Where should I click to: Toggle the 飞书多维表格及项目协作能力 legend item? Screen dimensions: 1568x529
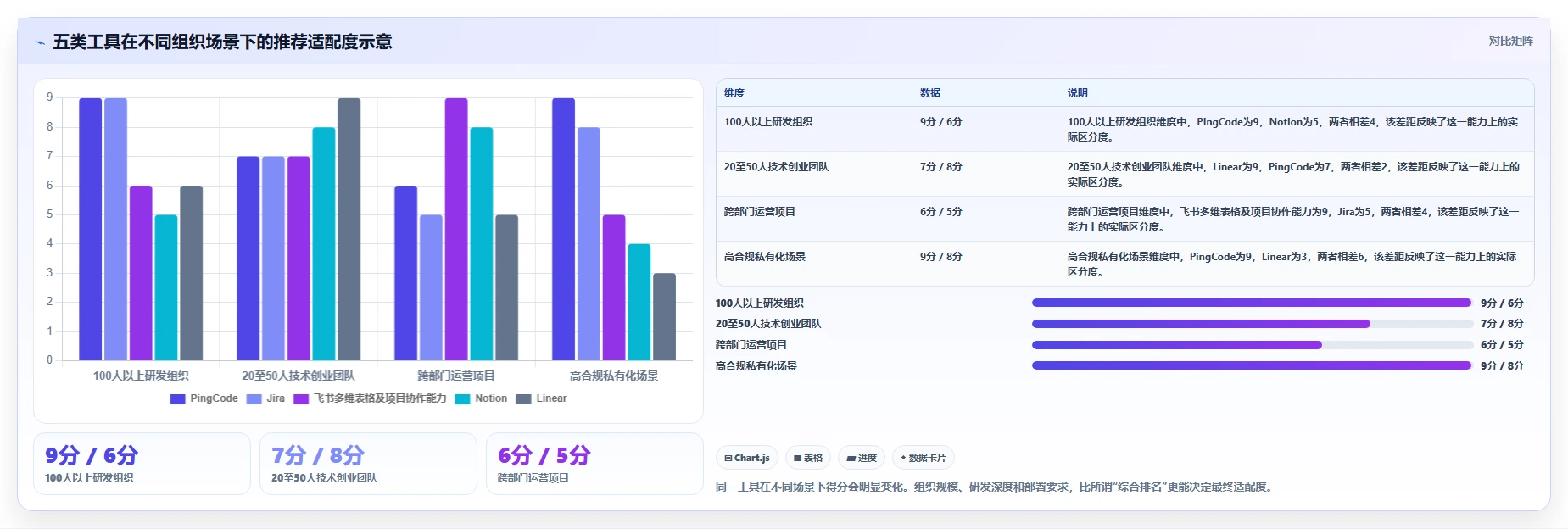(370, 398)
